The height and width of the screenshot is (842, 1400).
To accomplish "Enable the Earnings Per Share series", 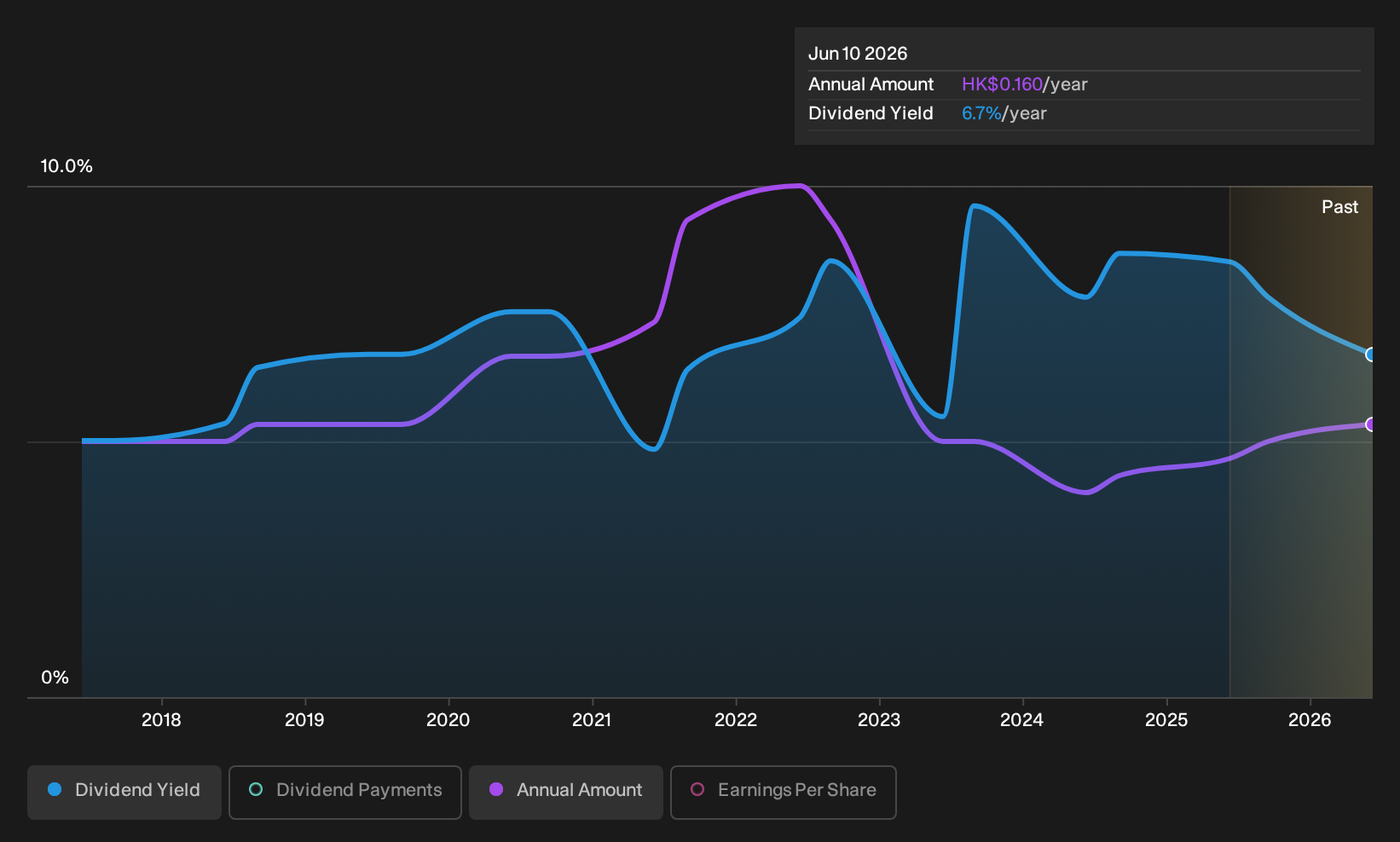I will pos(784,792).
